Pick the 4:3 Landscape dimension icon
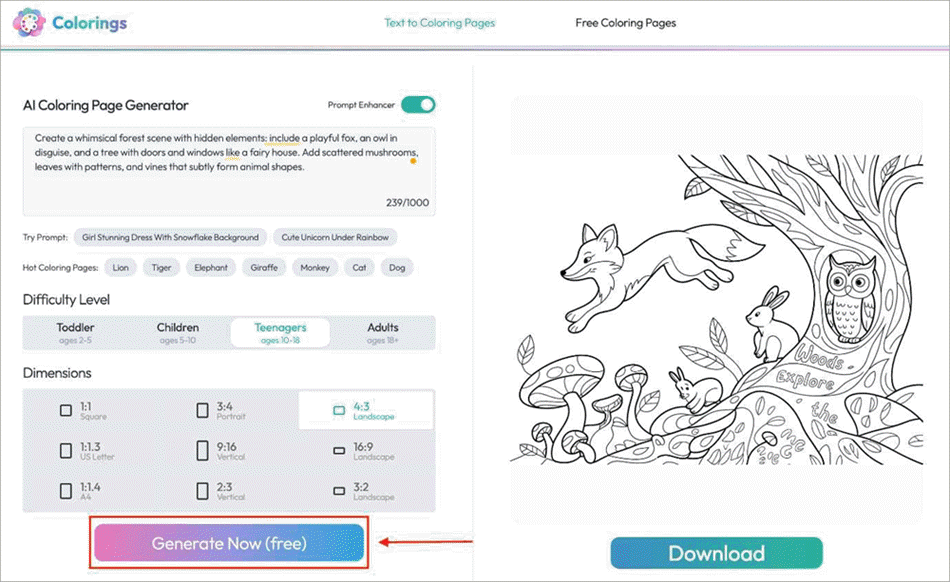The width and height of the screenshot is (950, 582). (x=338, y=410)
